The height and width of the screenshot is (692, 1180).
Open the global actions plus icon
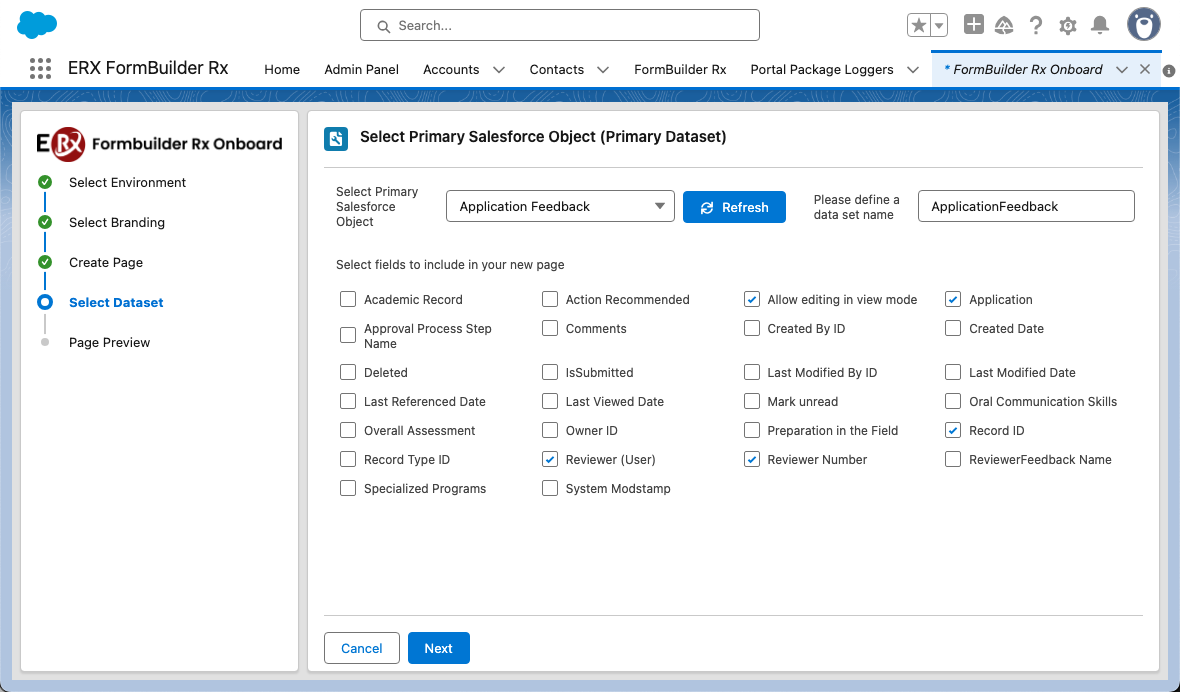coord(973,25)
